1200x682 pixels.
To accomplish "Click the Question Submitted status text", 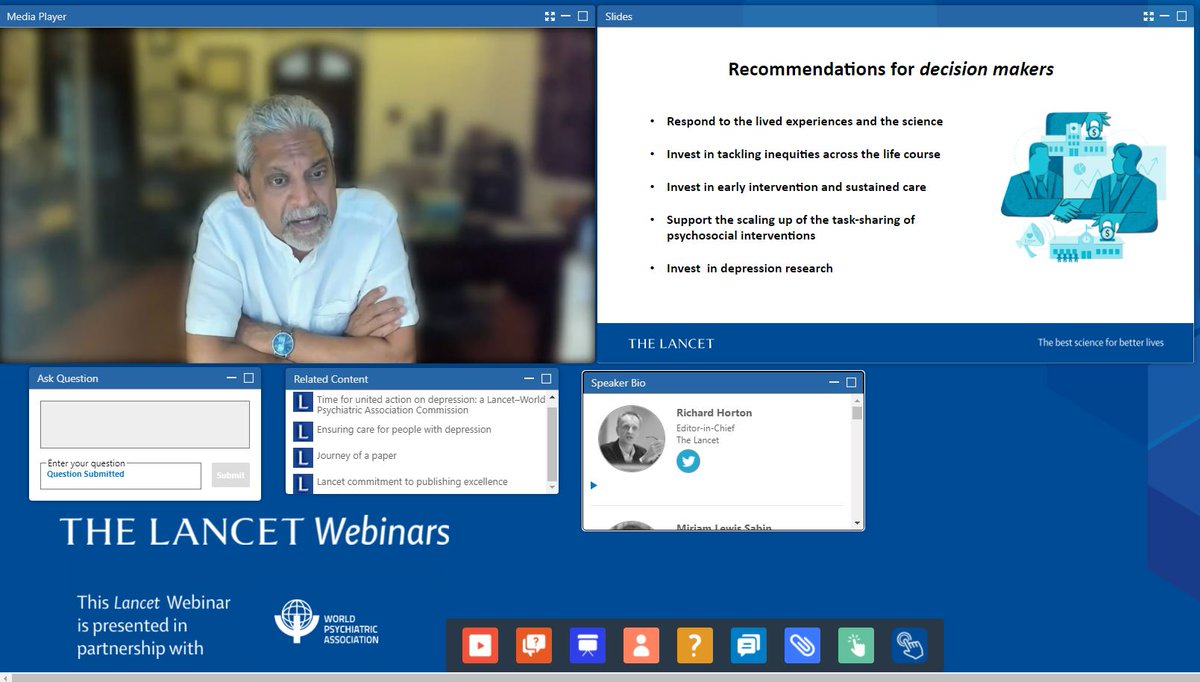I will [x=86, y=474].
